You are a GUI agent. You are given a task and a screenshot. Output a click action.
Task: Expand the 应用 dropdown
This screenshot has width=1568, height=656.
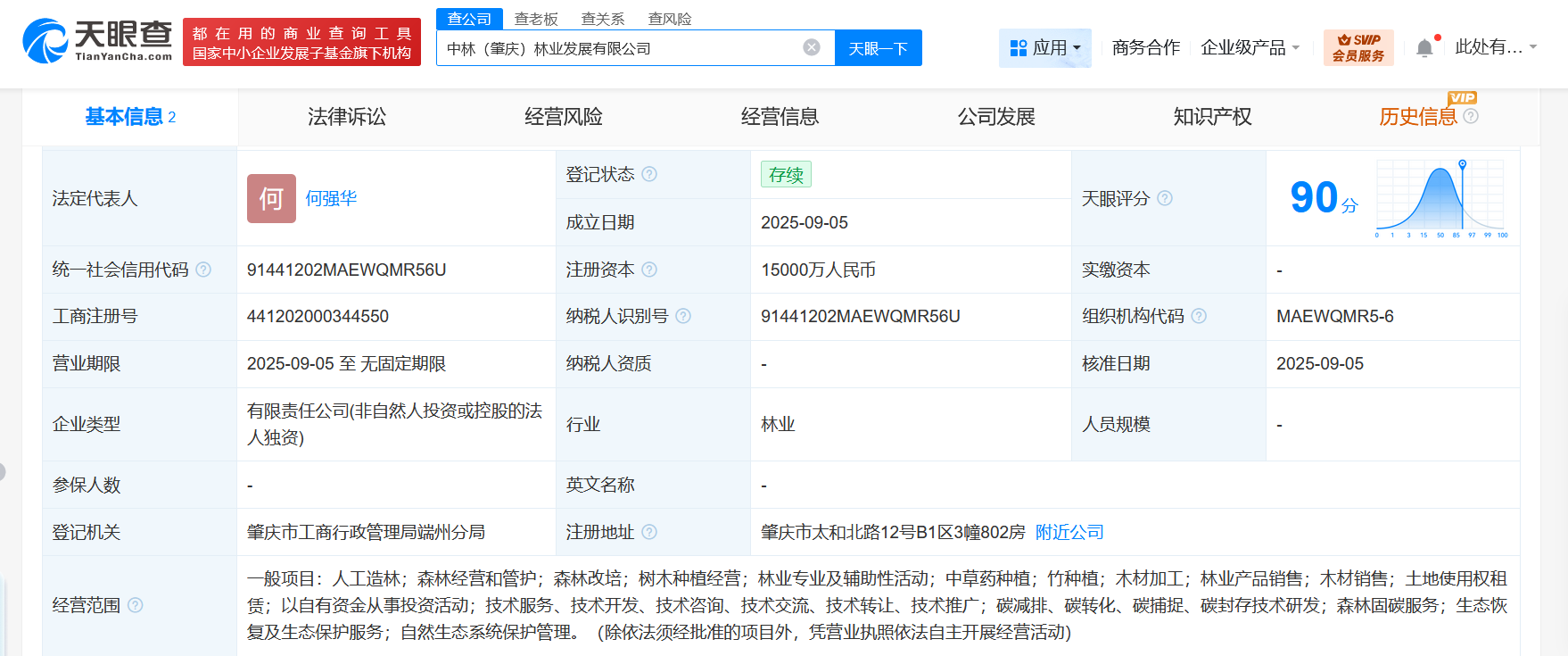[1044, 47]
